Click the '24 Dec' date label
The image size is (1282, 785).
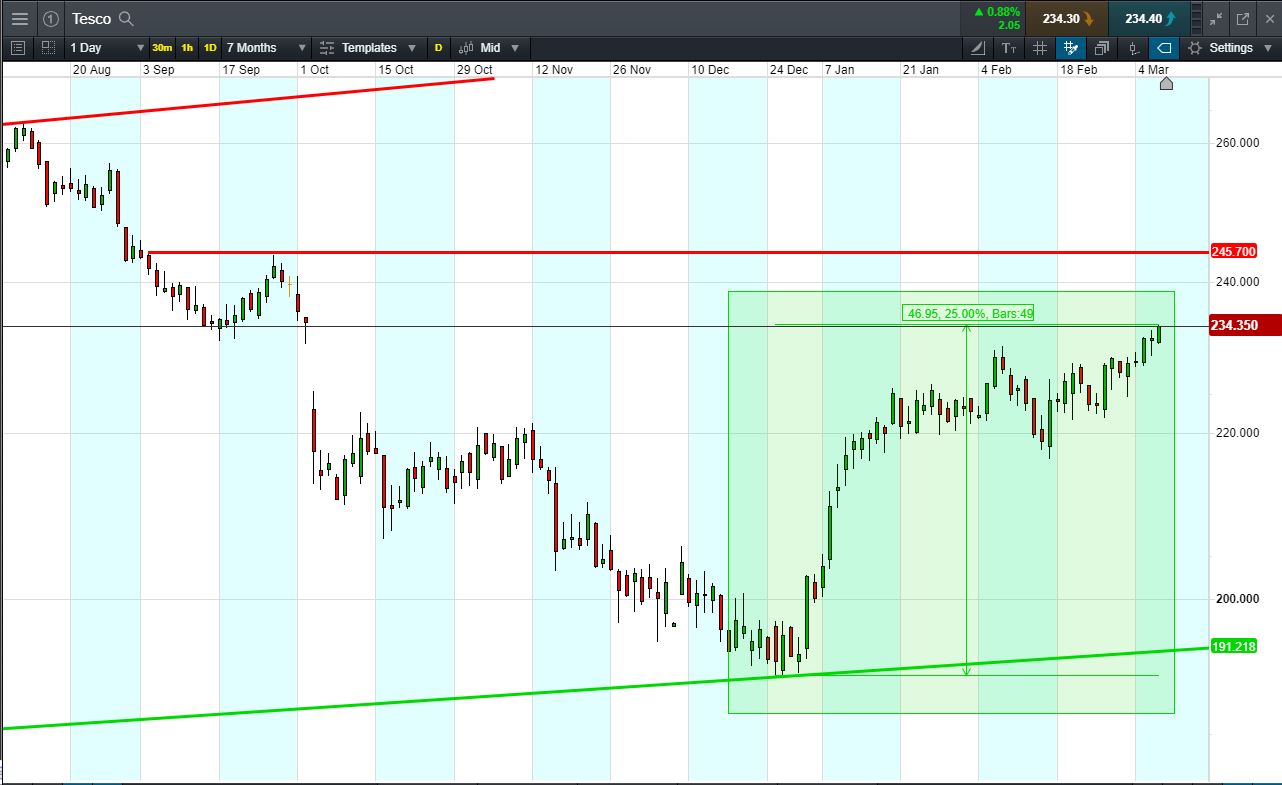point(789,69)
